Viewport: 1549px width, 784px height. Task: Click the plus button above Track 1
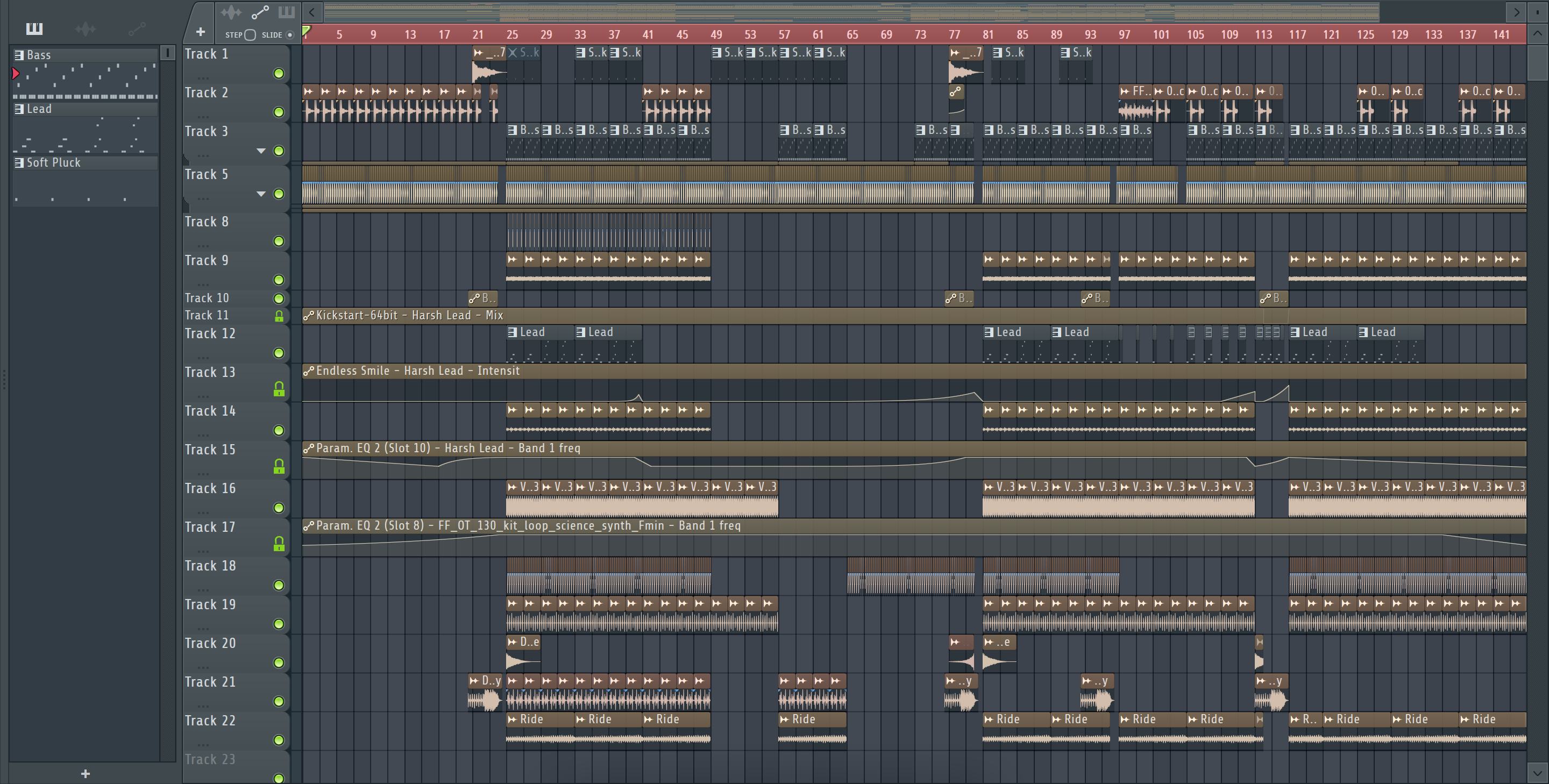pos(200,32)
